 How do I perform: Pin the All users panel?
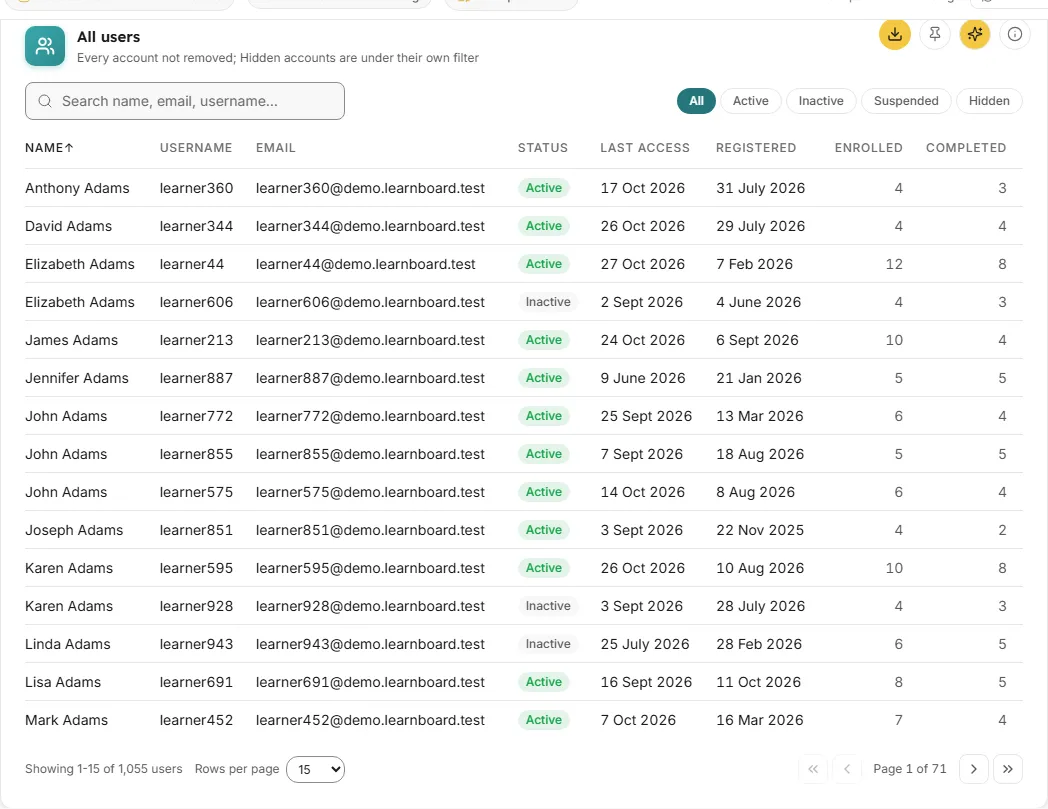click(934, 34)
